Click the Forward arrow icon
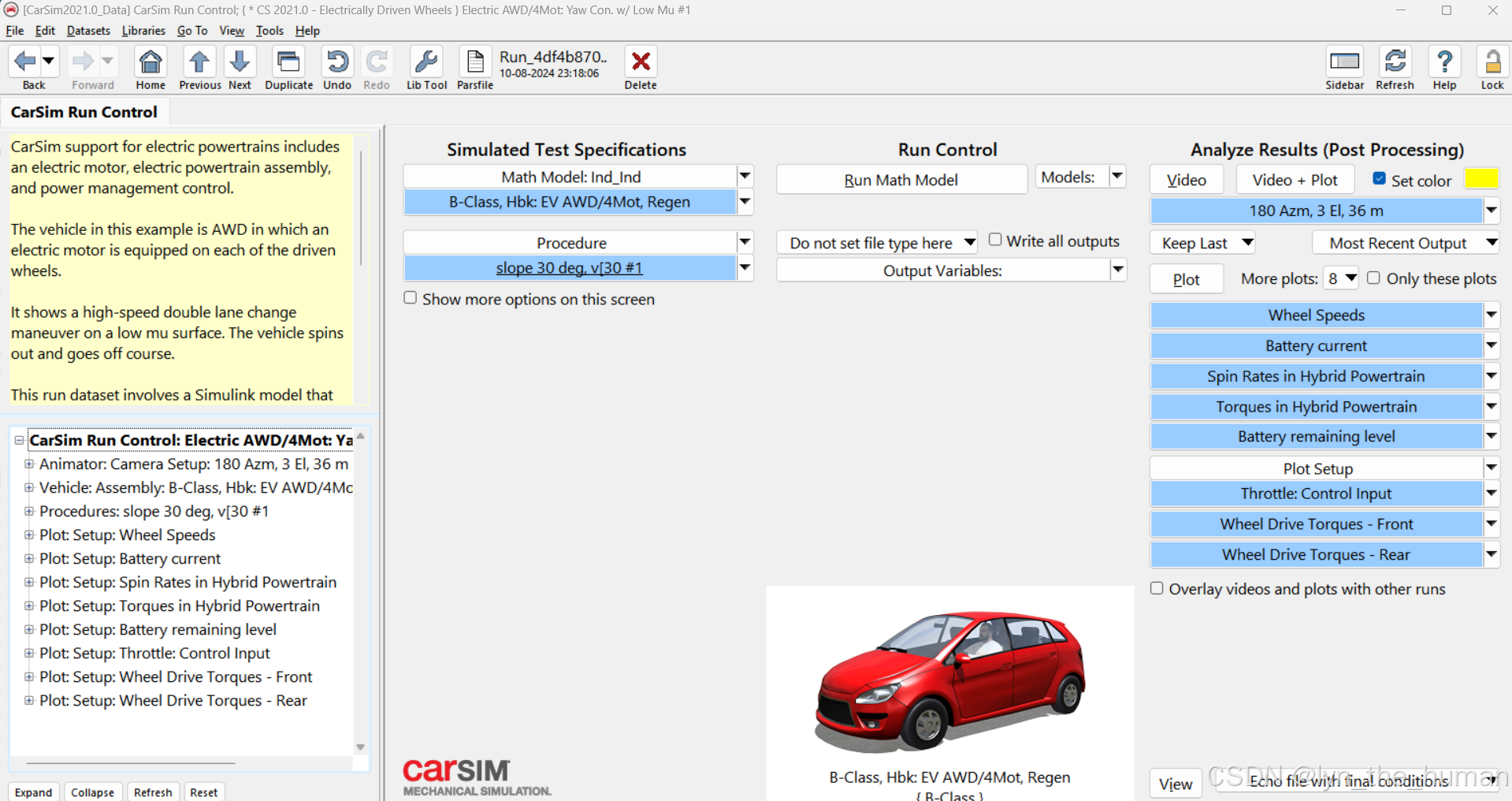This screenshot has height=801, width=1512. click(84, 61)
